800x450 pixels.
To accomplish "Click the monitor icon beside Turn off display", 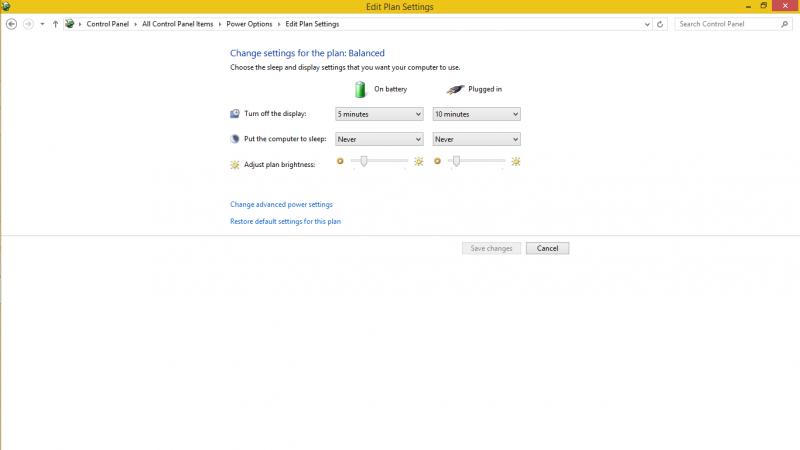I will click(235, 114).
